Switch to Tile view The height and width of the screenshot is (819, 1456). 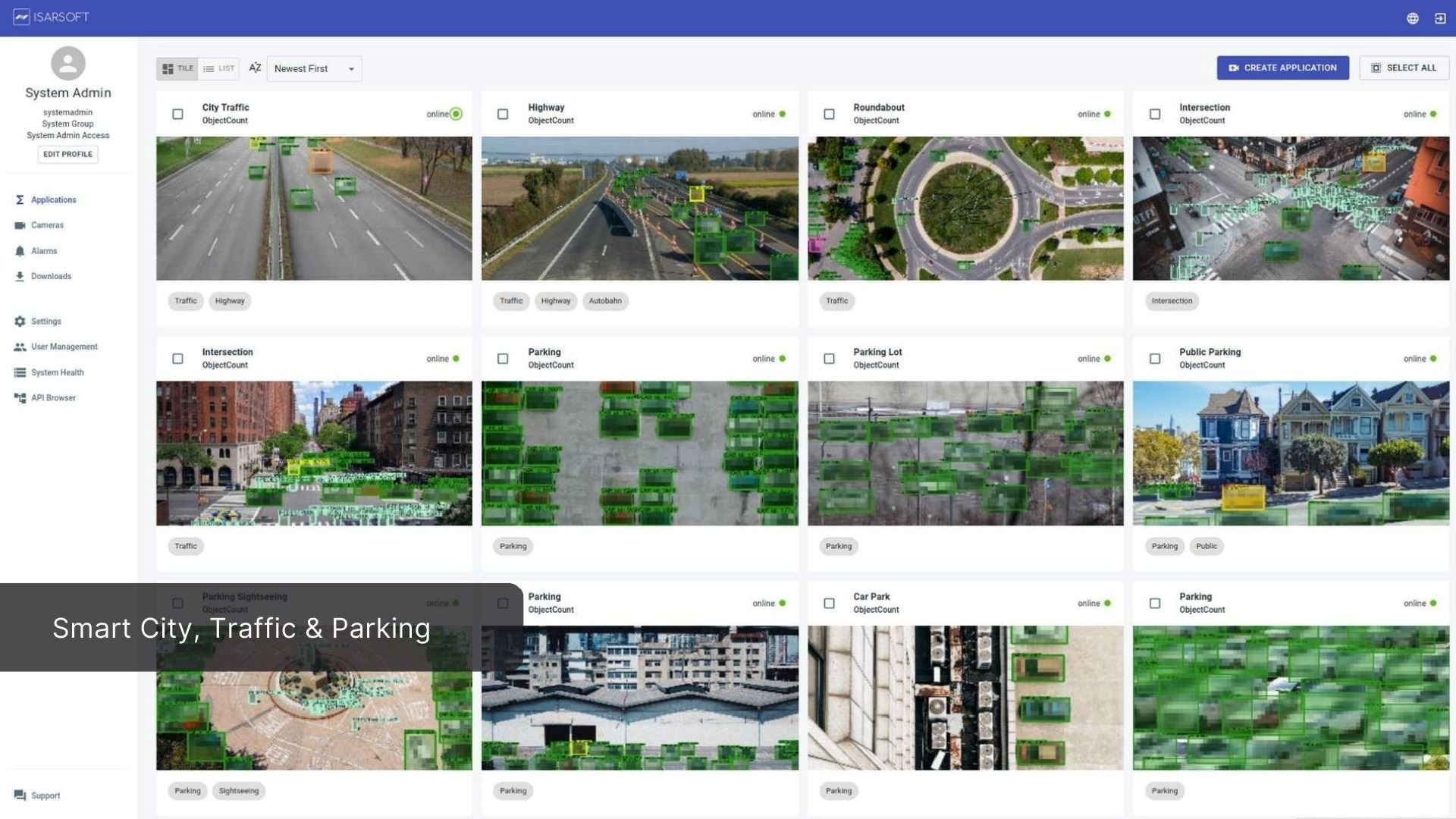tap(177, 68)
